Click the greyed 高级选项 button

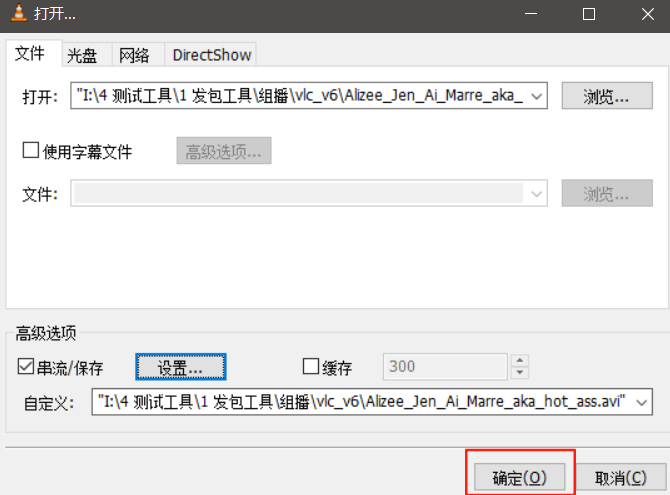point(224,150)
